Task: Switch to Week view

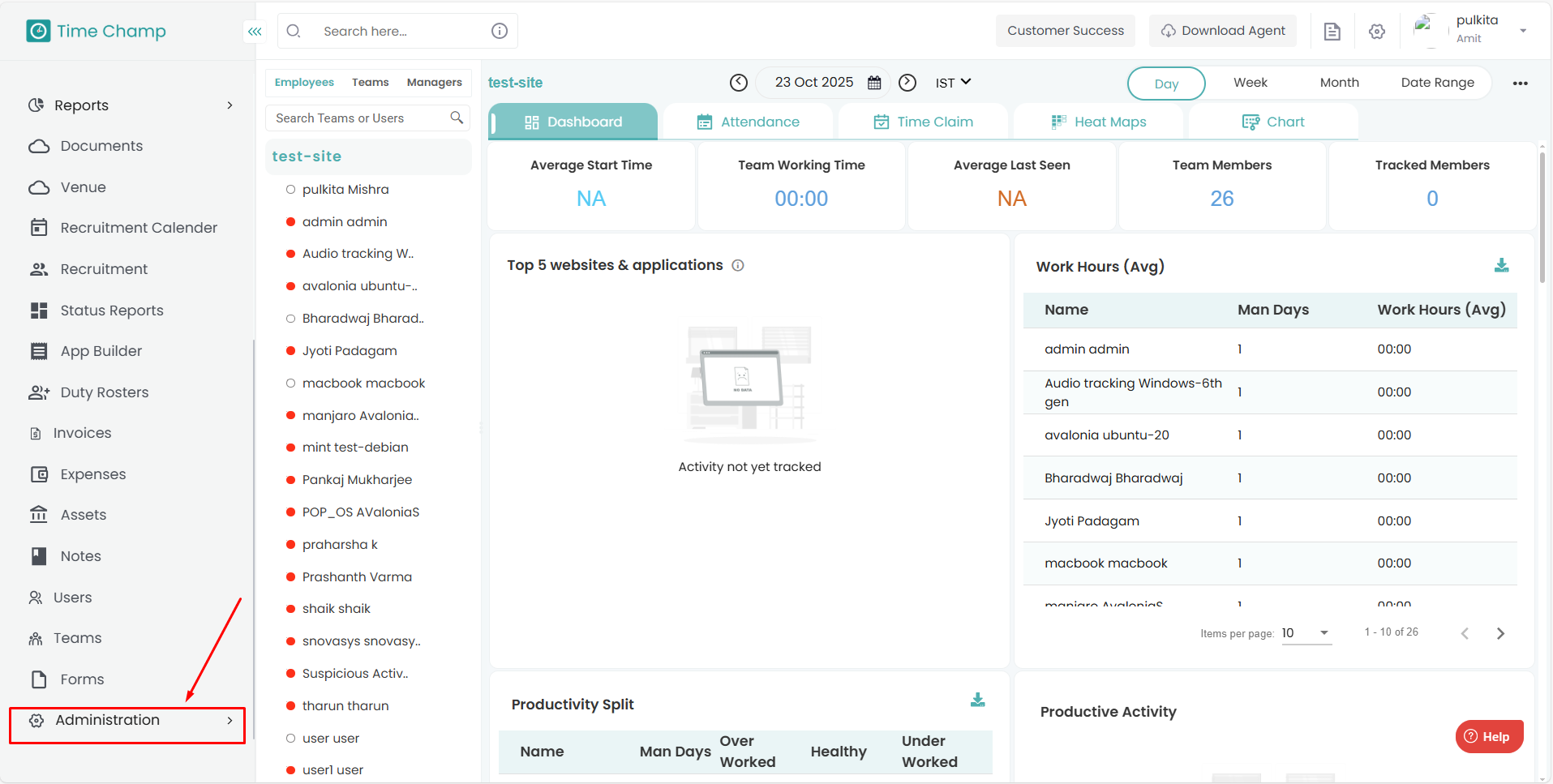Action: click(1250, 83)
